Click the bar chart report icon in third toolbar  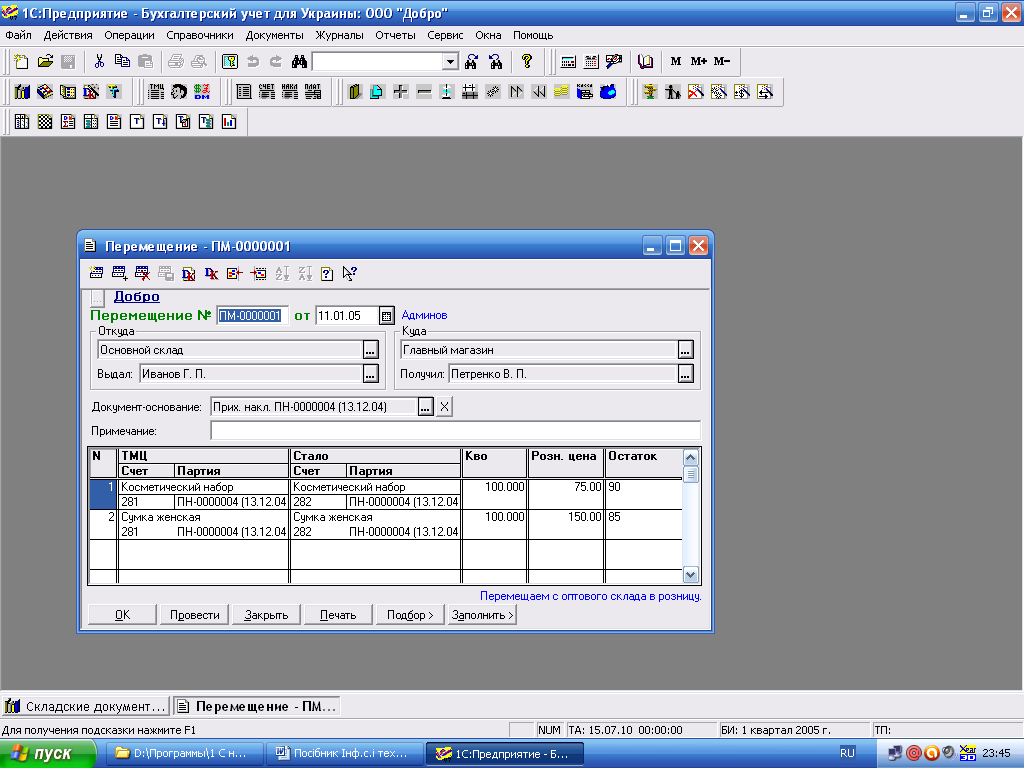[229, 121]
